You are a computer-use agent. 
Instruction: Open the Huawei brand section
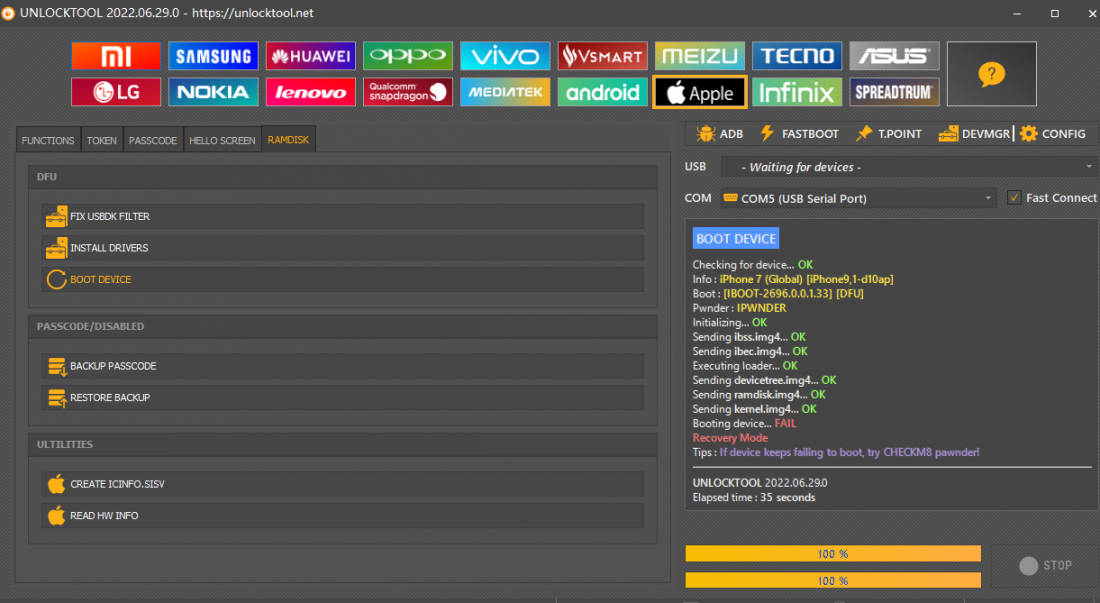(x=311, y=56)
